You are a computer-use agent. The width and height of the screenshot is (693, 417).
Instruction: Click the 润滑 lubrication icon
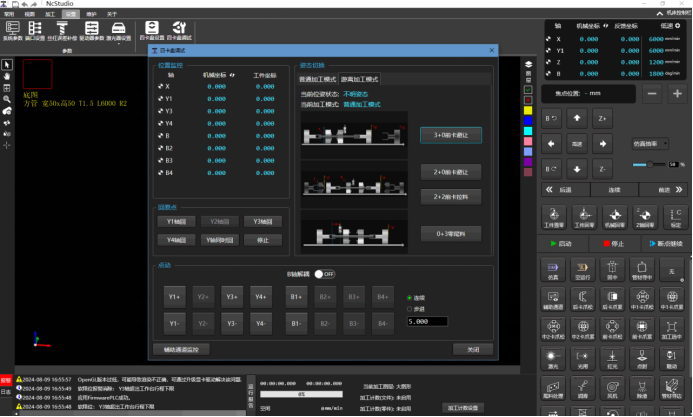point(583,389)
